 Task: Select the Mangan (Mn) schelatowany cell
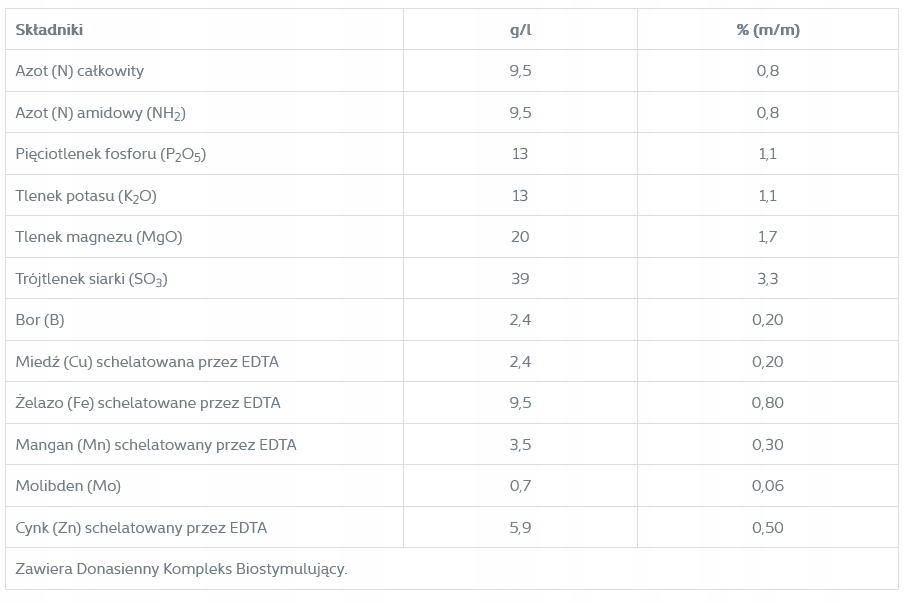[156, 445]
